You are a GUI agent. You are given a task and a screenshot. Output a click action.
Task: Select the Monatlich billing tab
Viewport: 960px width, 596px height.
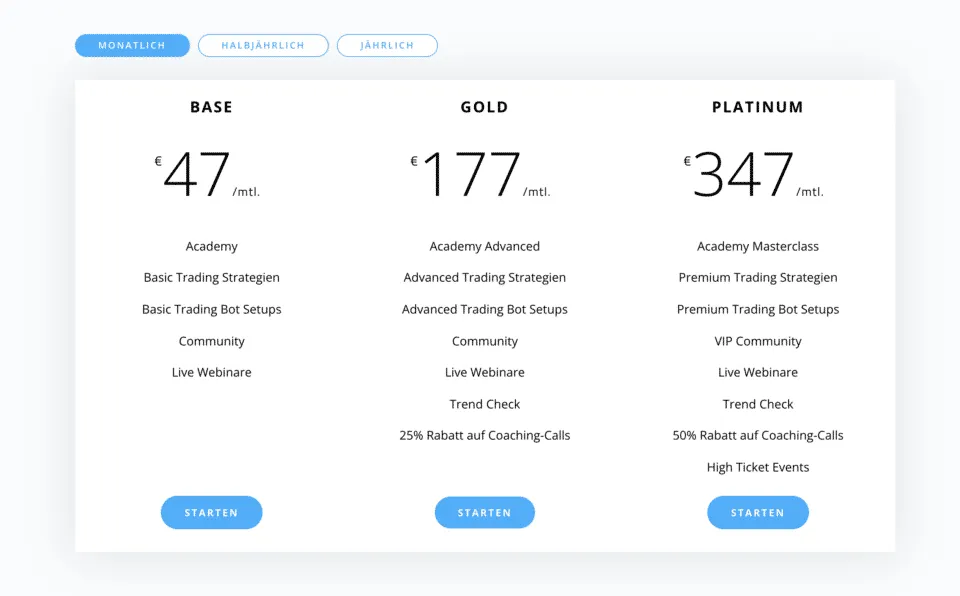[x=132, y=45]
